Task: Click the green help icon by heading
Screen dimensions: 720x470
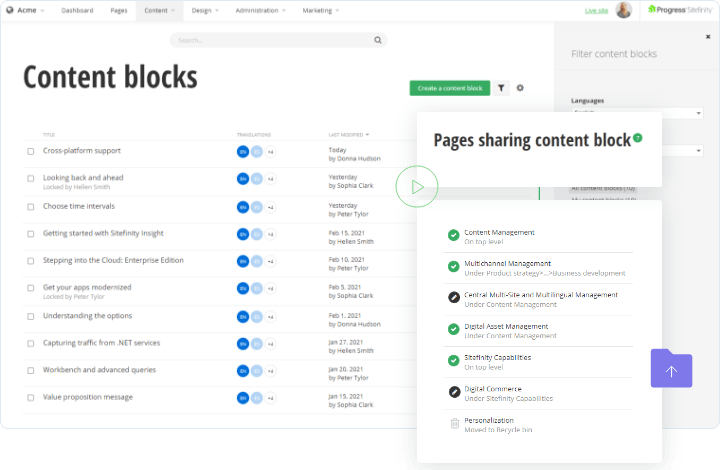Action: pos(638,138)
